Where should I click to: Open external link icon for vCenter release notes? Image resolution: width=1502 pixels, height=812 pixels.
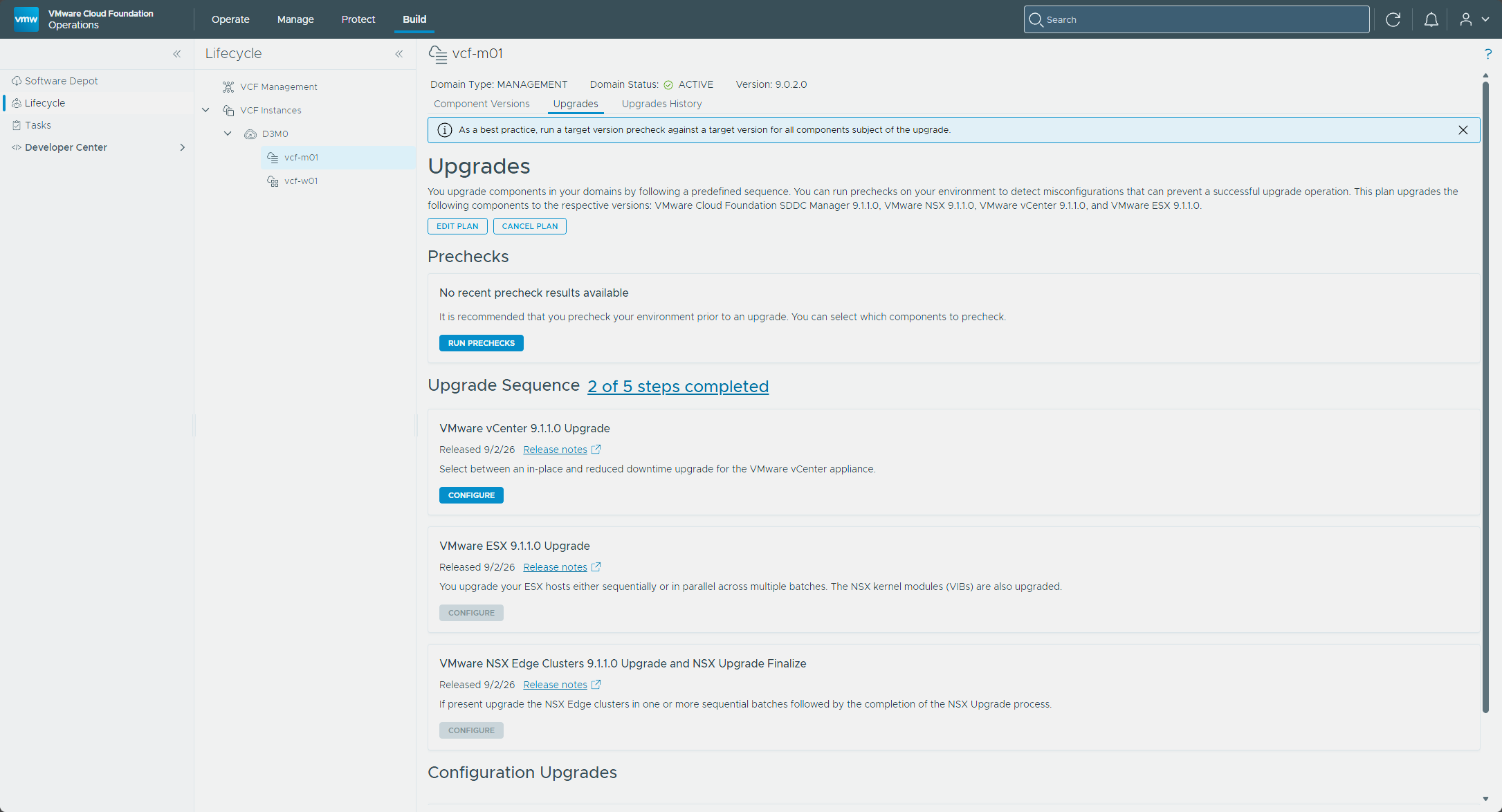pyautogui.click(x=596, y=450)
